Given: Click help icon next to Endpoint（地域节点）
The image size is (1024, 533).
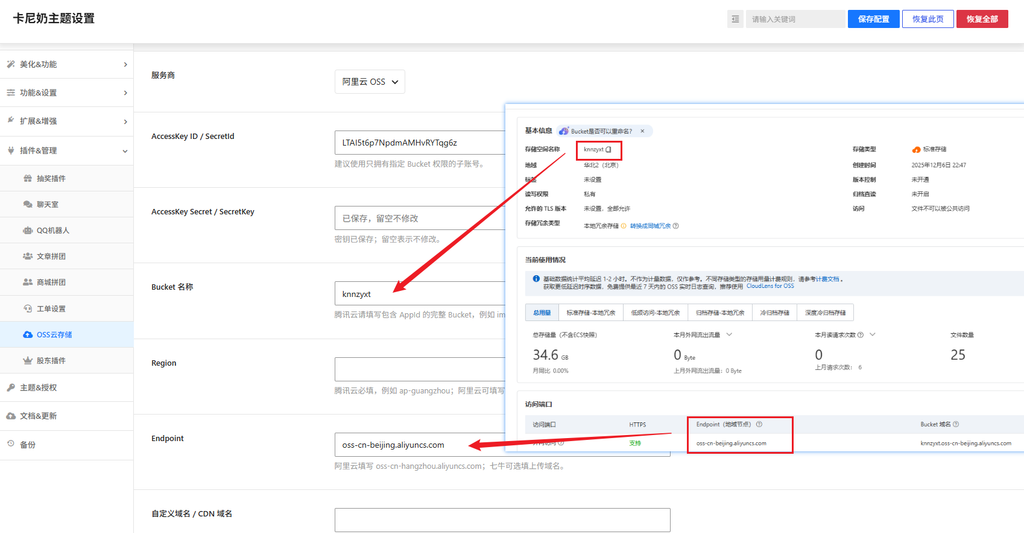Looking at the screenshot, I should pyautogui.click(x=759, y=425).
